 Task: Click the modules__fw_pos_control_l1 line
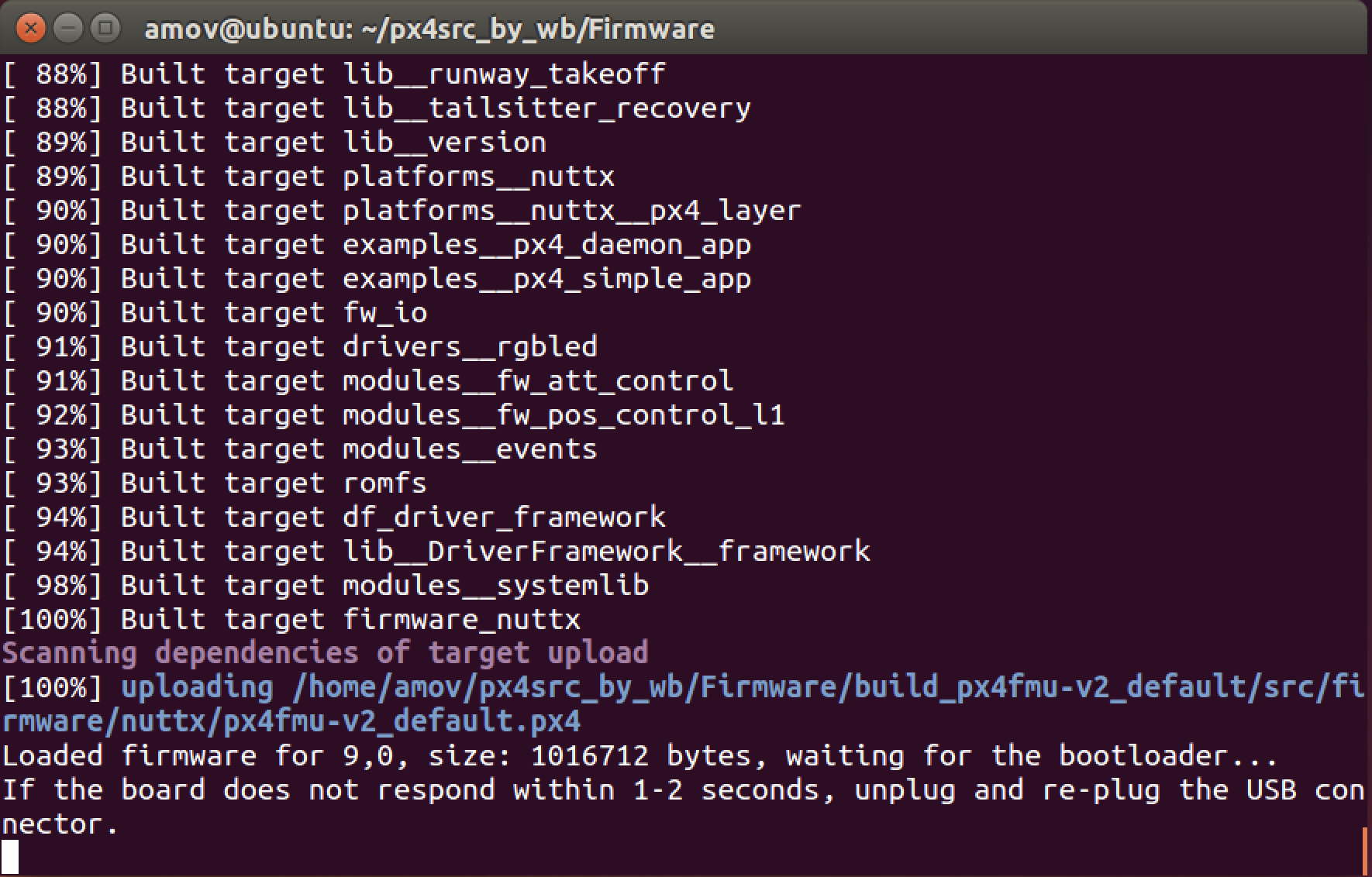click(x=394, y=415)
